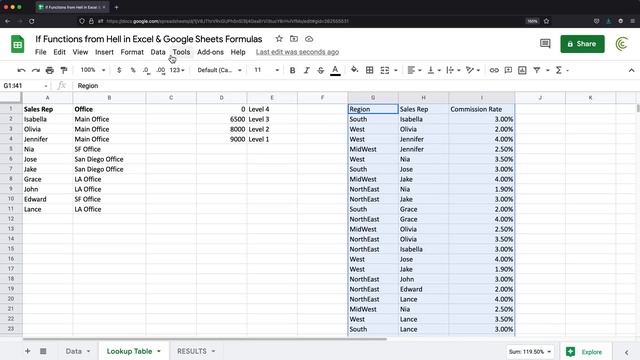Click the Redo icon
Screen dimensions: 640x360
pos(36,70)
